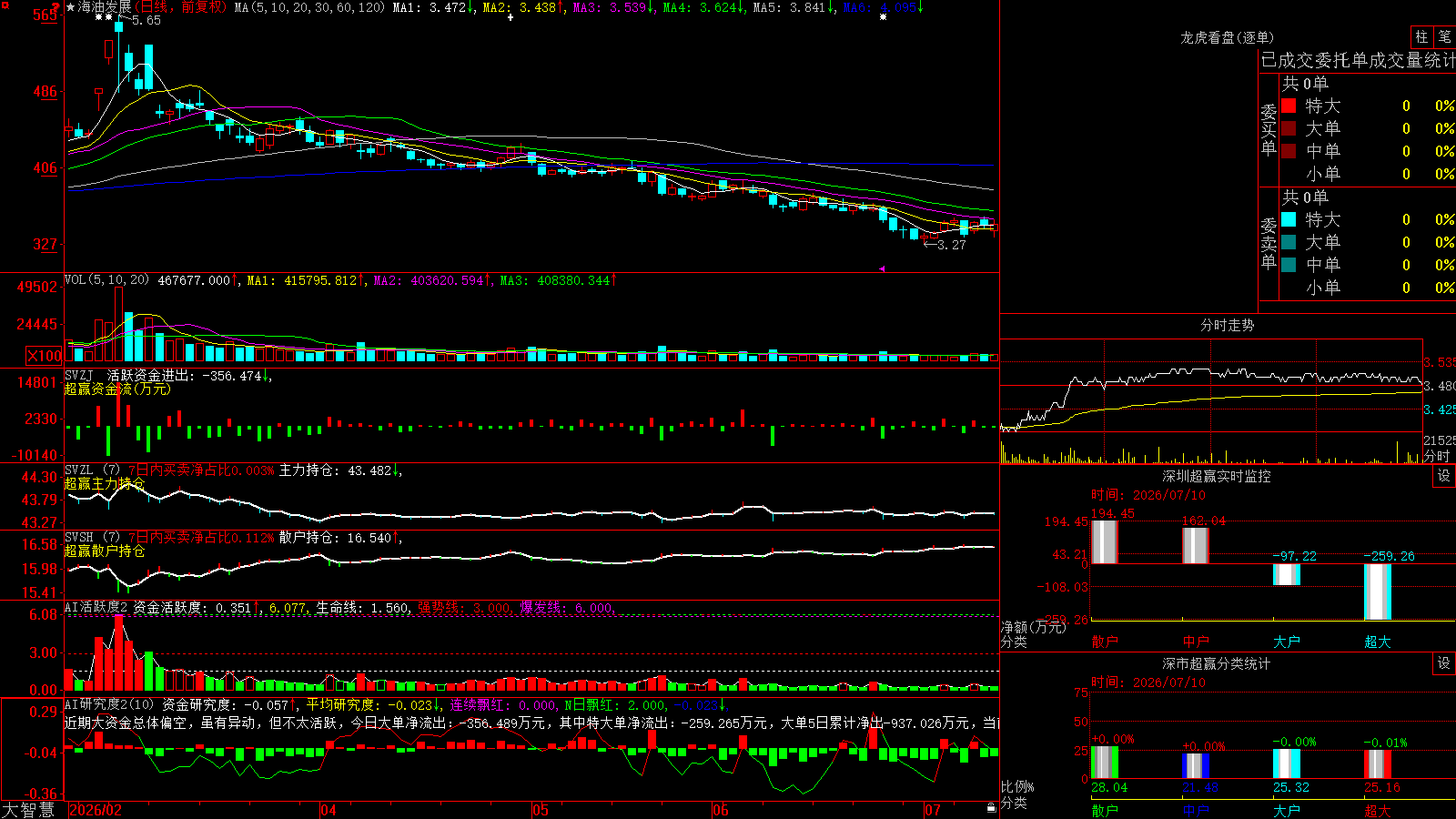Click the 5.65 high price annotation

[x=146, y=20]
